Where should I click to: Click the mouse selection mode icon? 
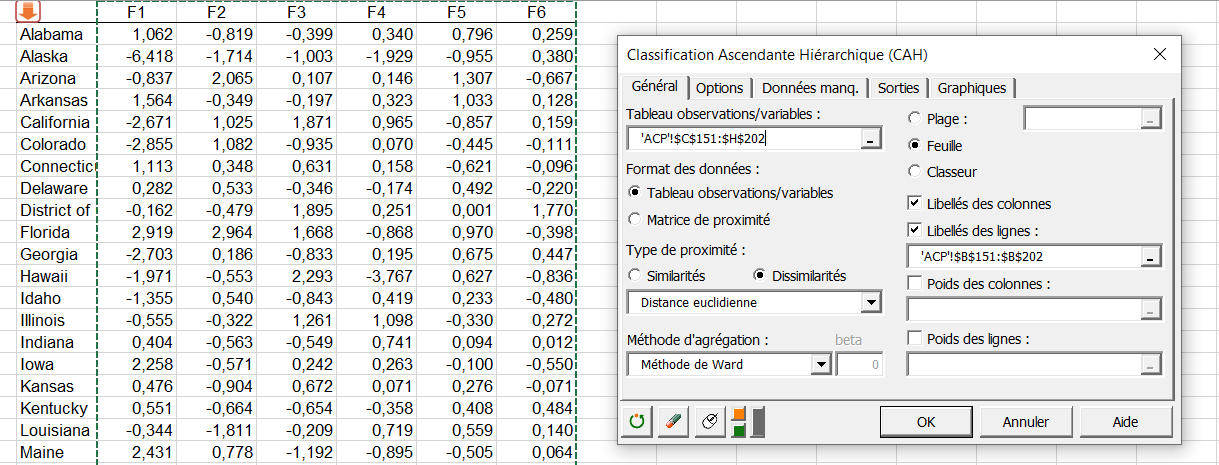tap(708, 422)
